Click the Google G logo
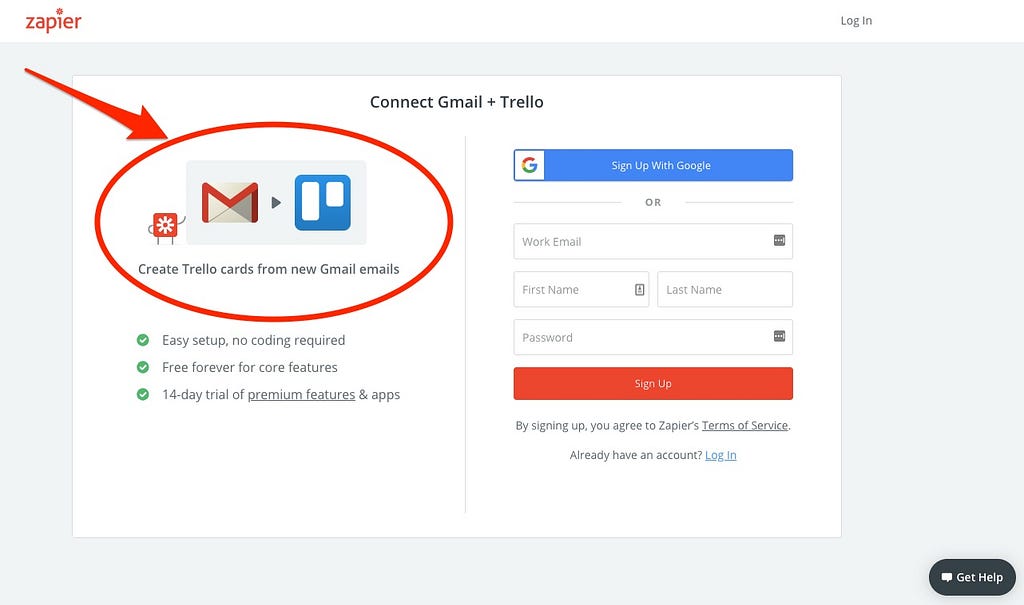 530,165
